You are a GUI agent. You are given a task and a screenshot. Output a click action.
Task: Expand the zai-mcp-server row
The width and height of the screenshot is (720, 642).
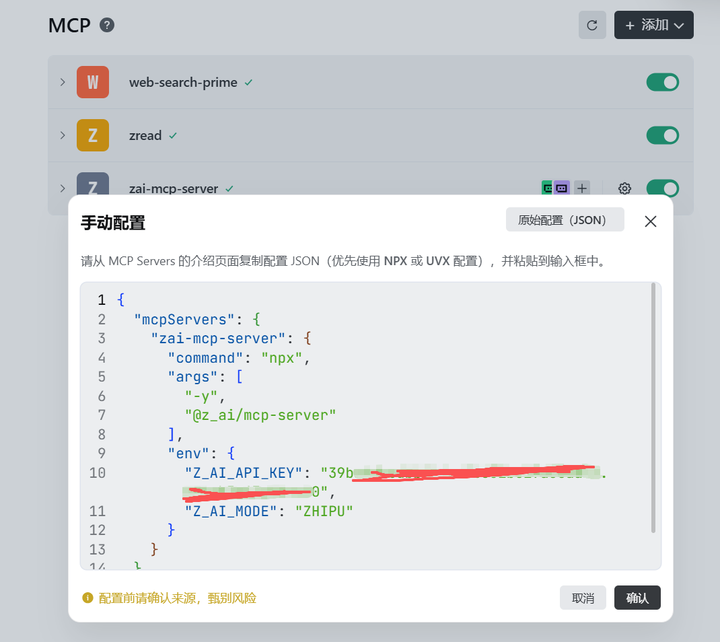[x=62, y=188]
